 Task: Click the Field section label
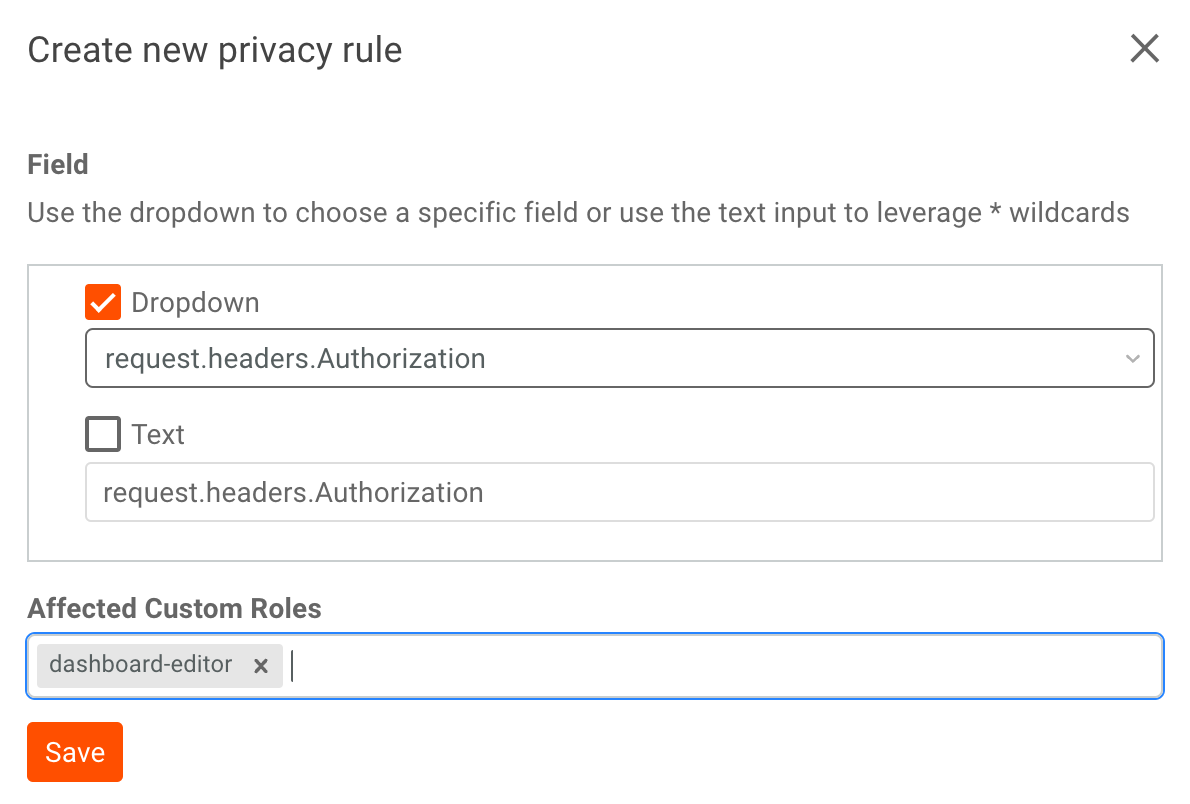pyautogui.click(x=57, y=164)
